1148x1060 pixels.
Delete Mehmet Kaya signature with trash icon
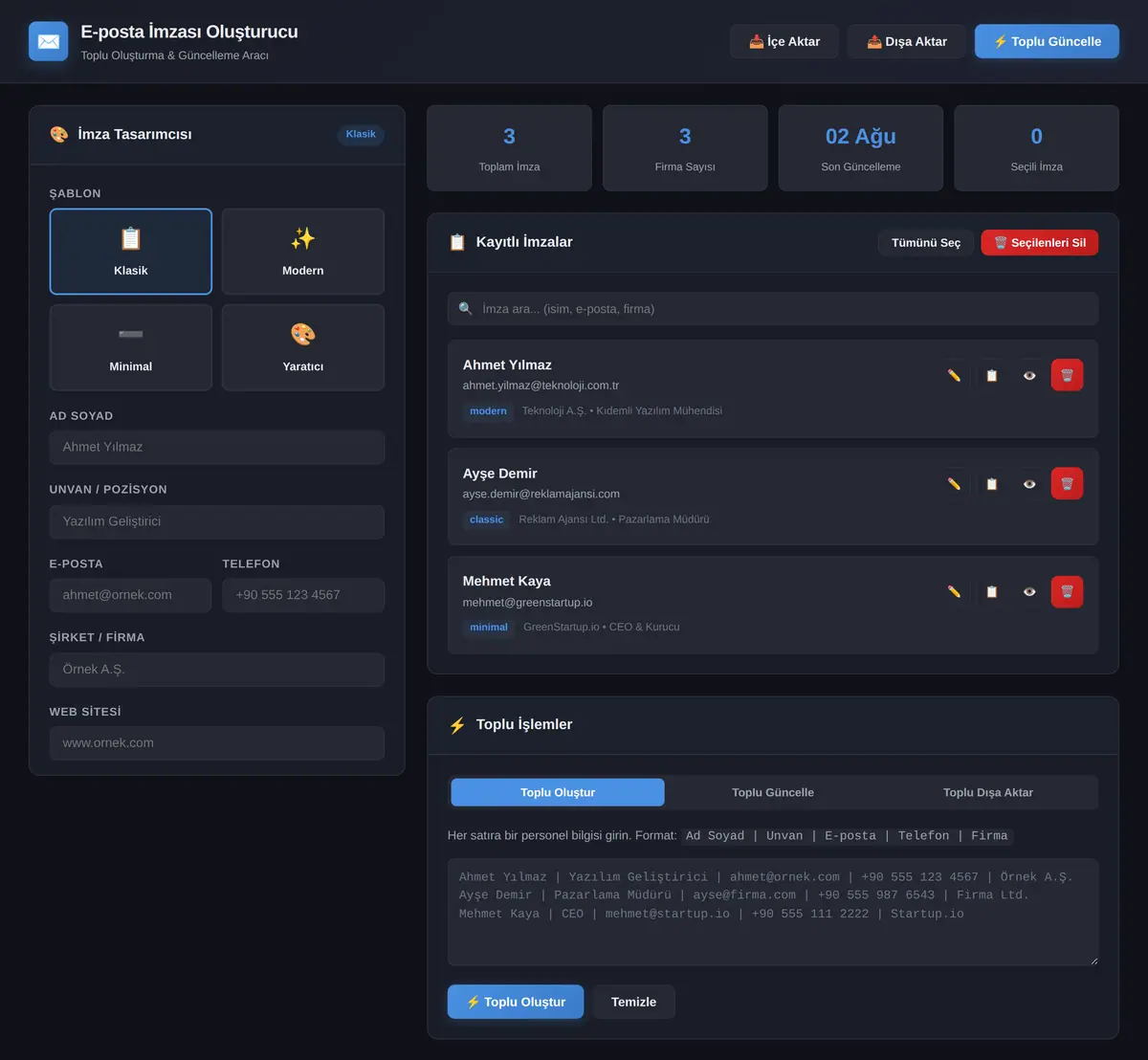pyautogui.click(x=1068, y=591)
